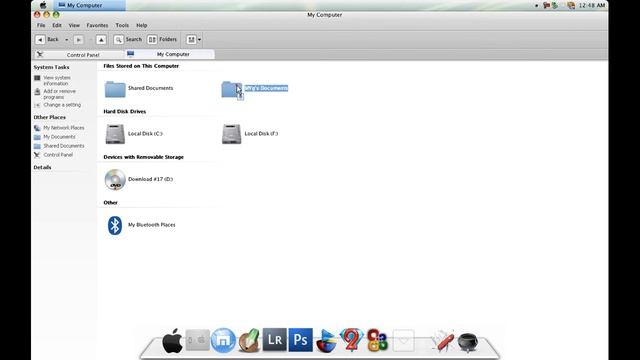Open the Swiss army knife dock icon
This screenshot has height=360, width=640.
point(442,340)
